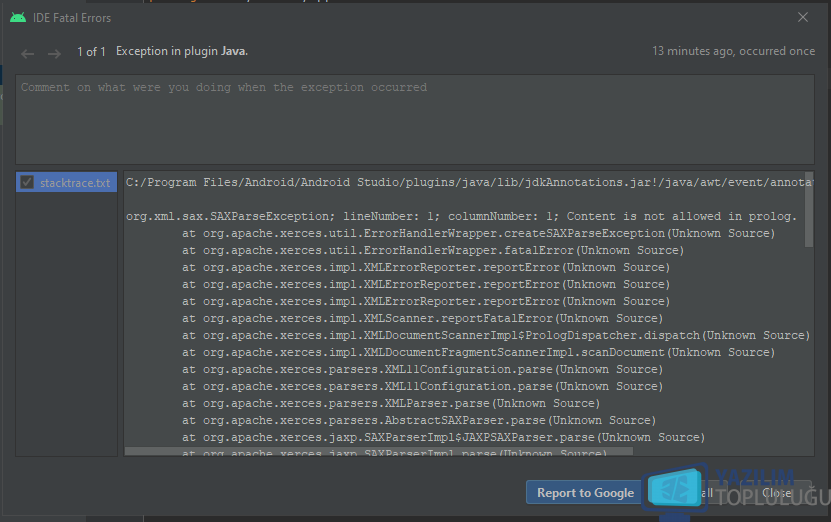Go to next error with forward arrow

[x=54, y=54]
